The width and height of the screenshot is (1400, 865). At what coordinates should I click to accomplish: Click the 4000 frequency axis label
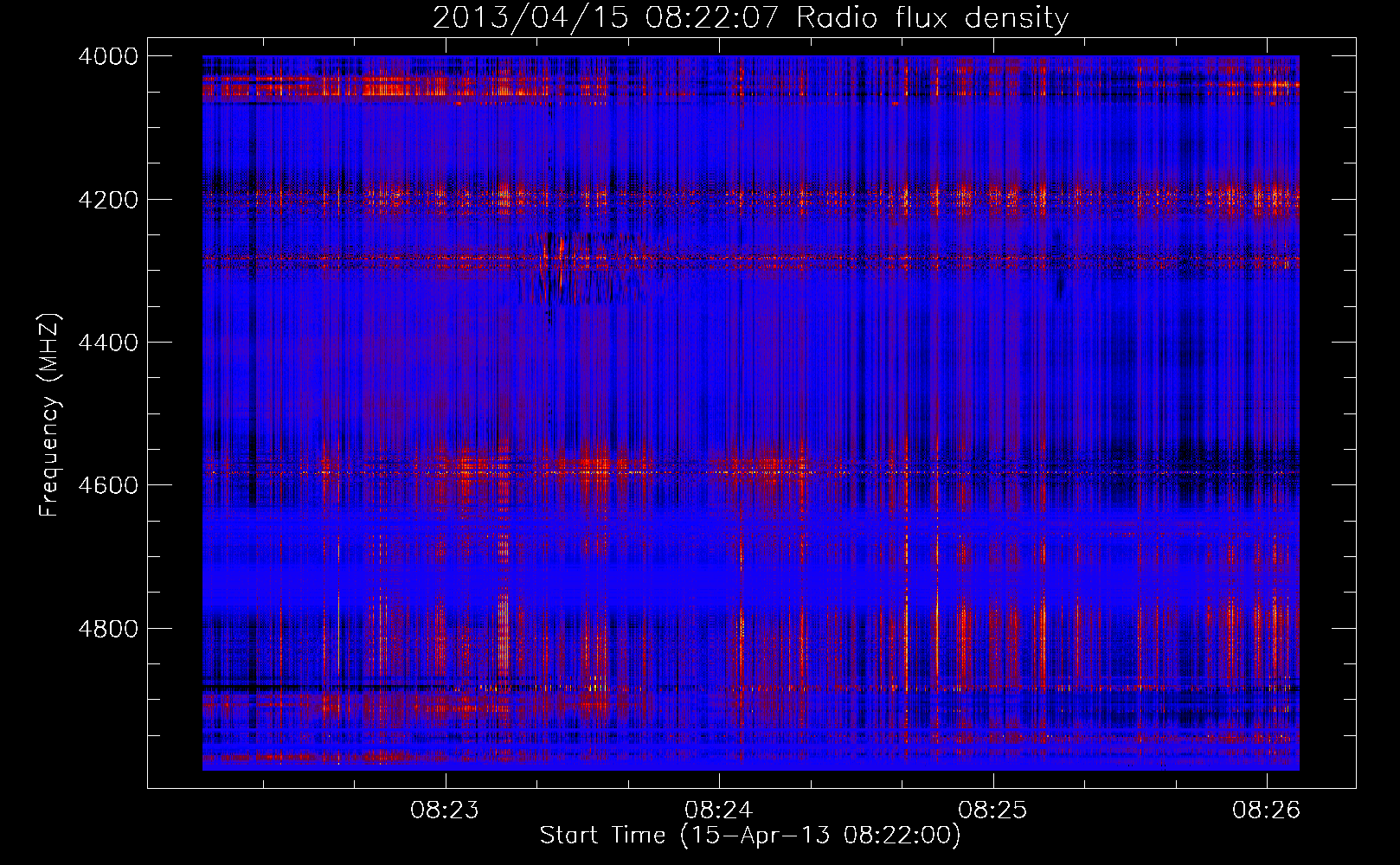pos(108,56)
